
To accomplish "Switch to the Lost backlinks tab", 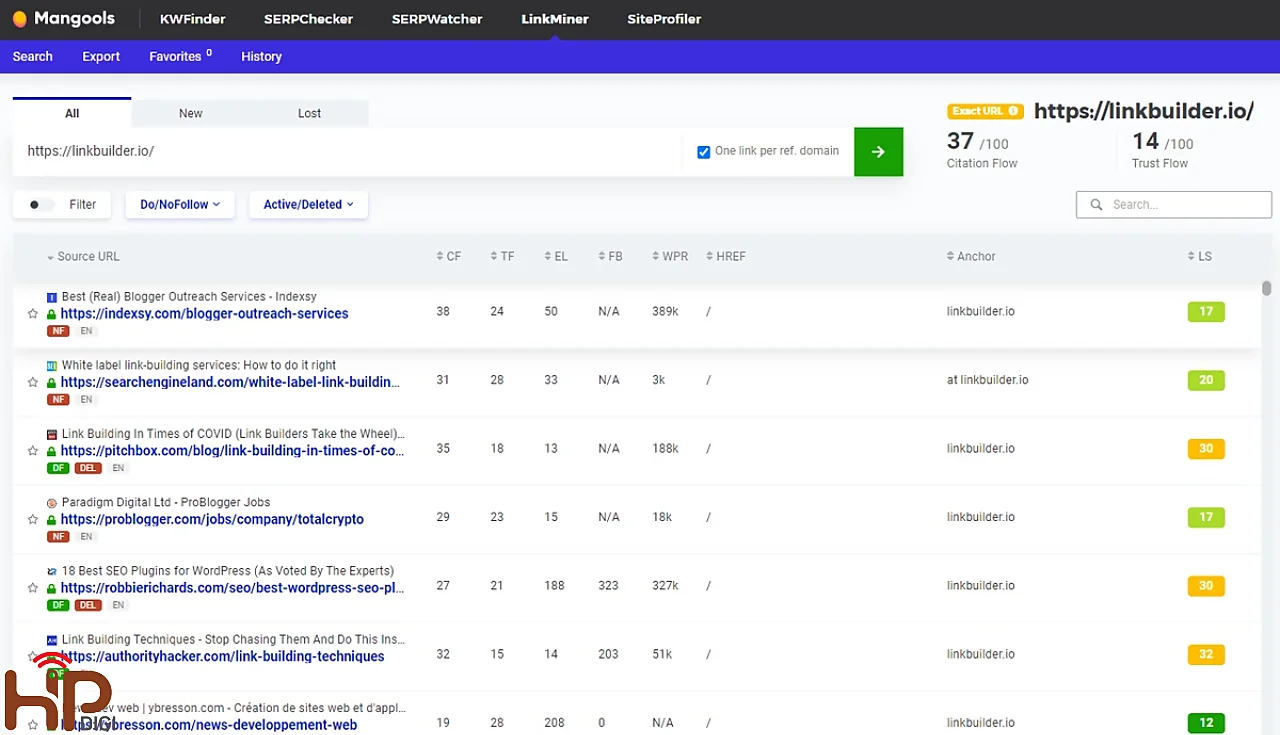I will 309,113.
